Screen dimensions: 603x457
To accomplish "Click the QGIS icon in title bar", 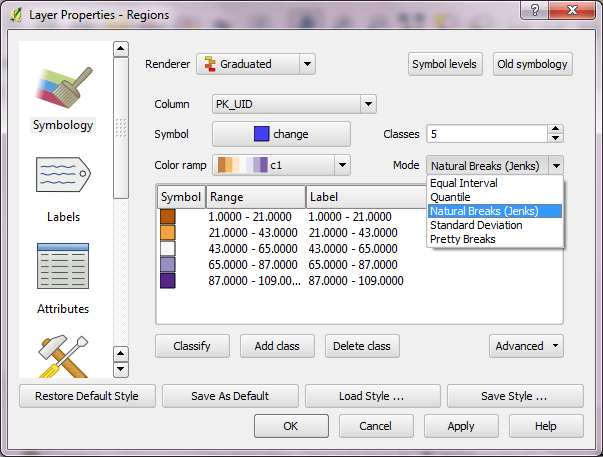I will pos(14,15).
